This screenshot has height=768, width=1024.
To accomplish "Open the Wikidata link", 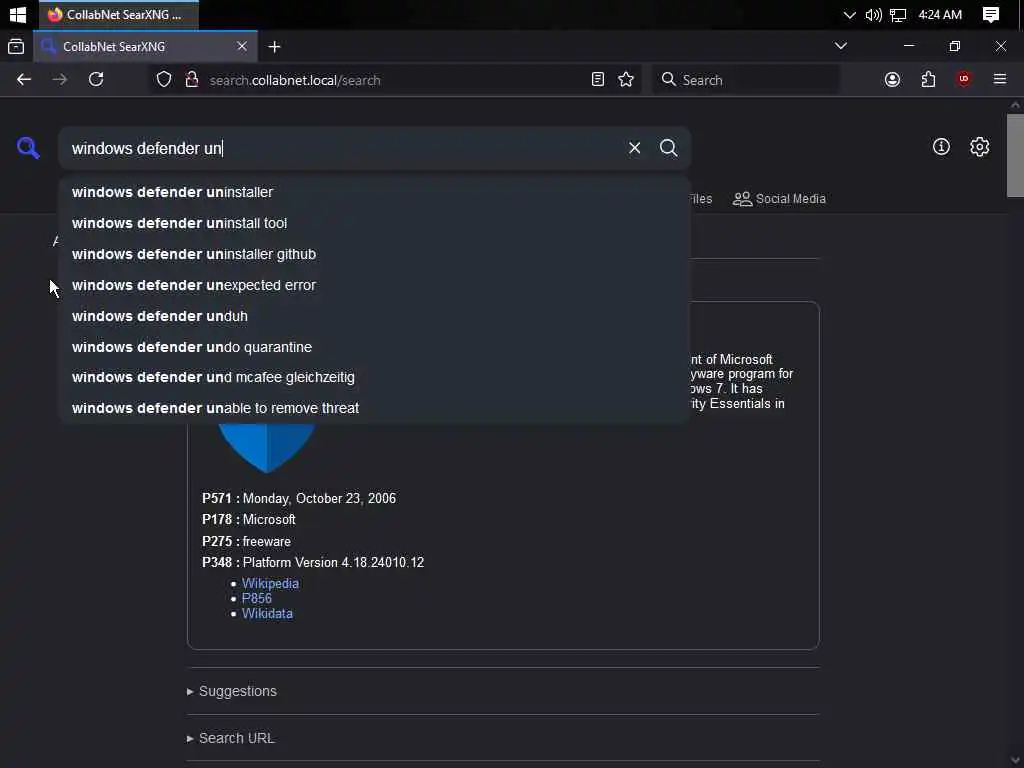I will point(267,613).
